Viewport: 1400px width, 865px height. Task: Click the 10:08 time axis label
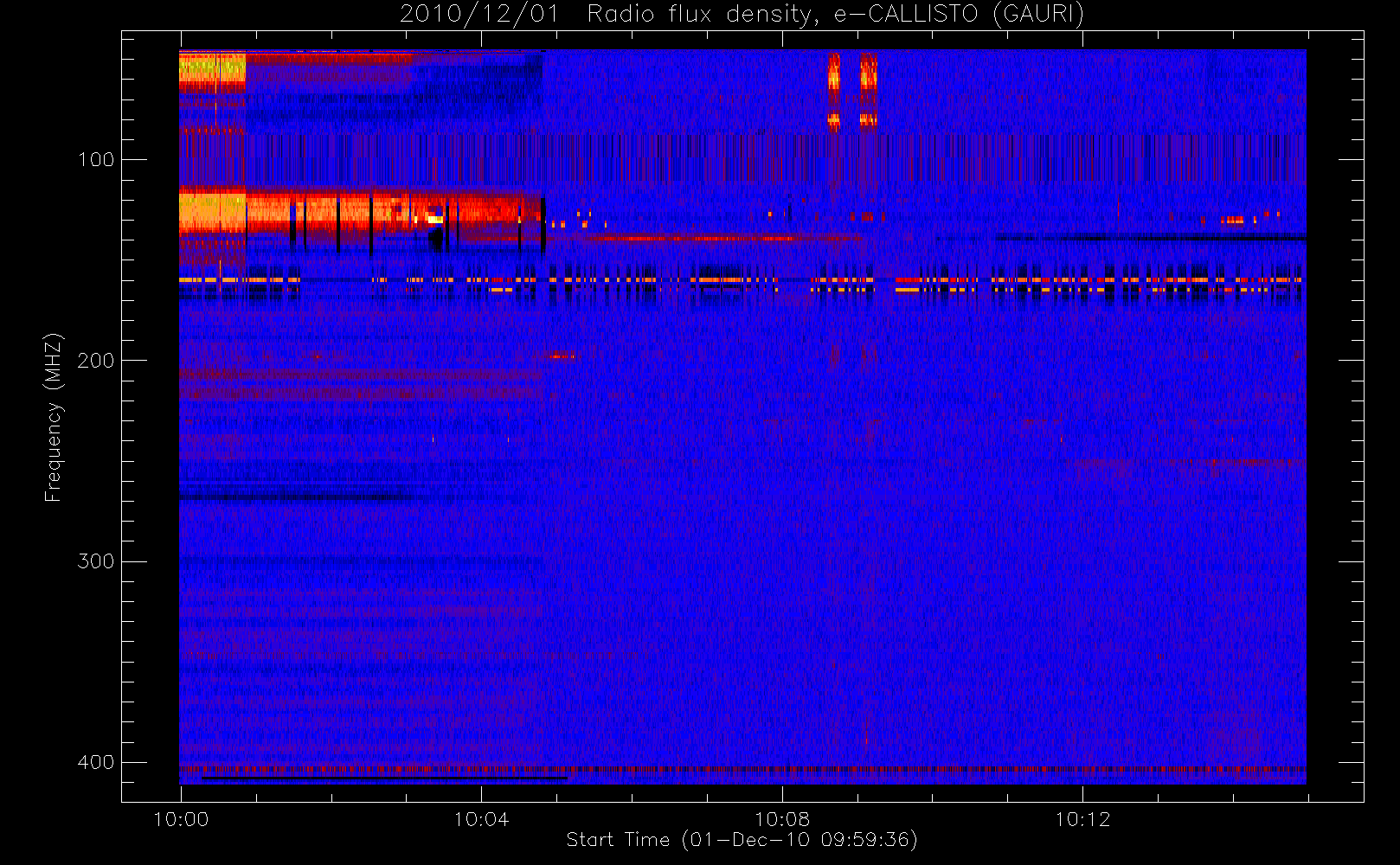(x=782, y=819)
